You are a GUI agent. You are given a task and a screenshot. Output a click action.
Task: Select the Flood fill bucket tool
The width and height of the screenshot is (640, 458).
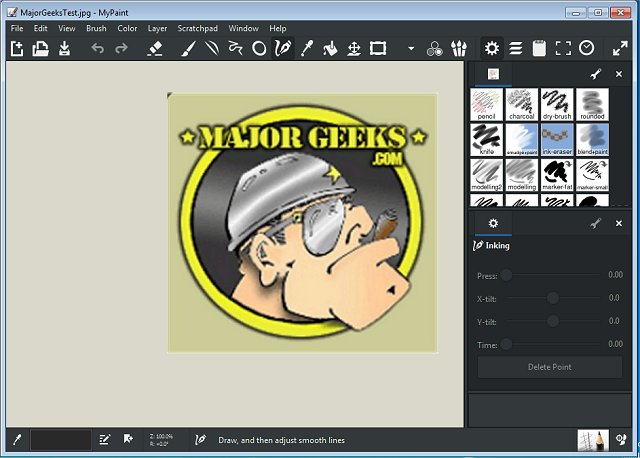[331, 48]
